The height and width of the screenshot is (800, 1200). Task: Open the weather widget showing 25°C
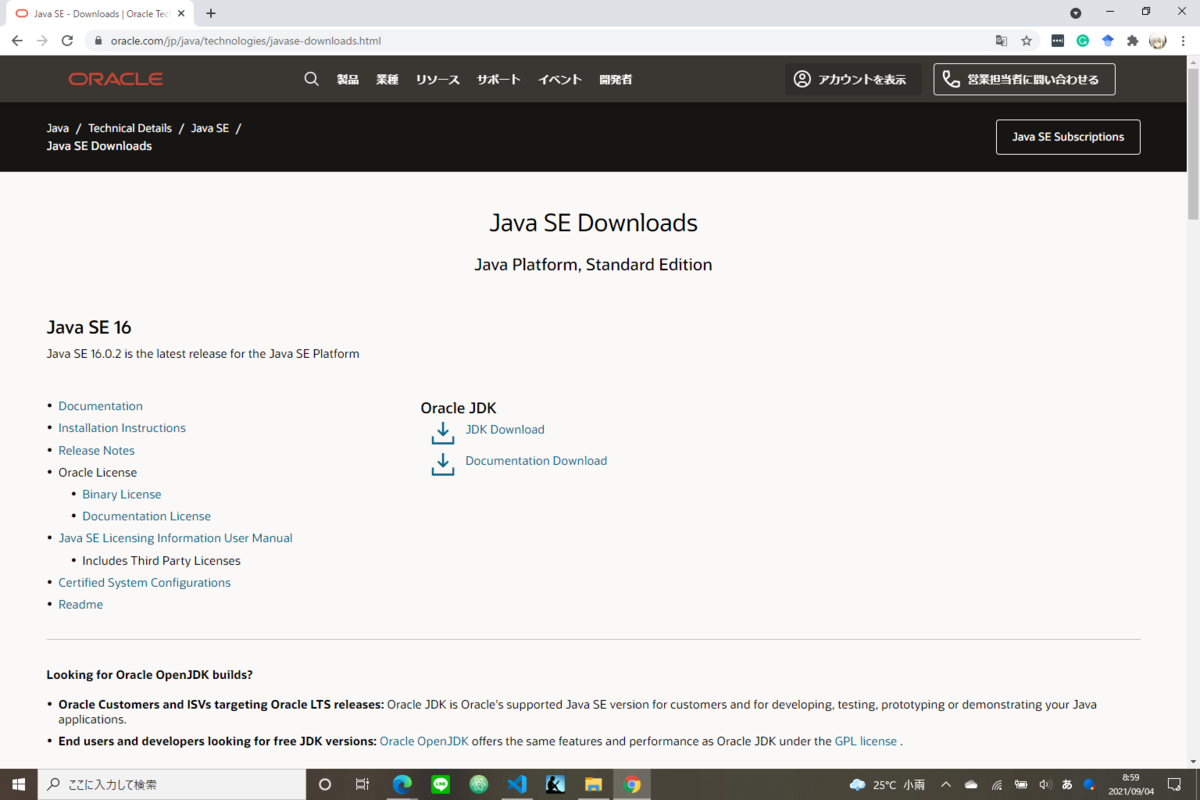(887, 785)
